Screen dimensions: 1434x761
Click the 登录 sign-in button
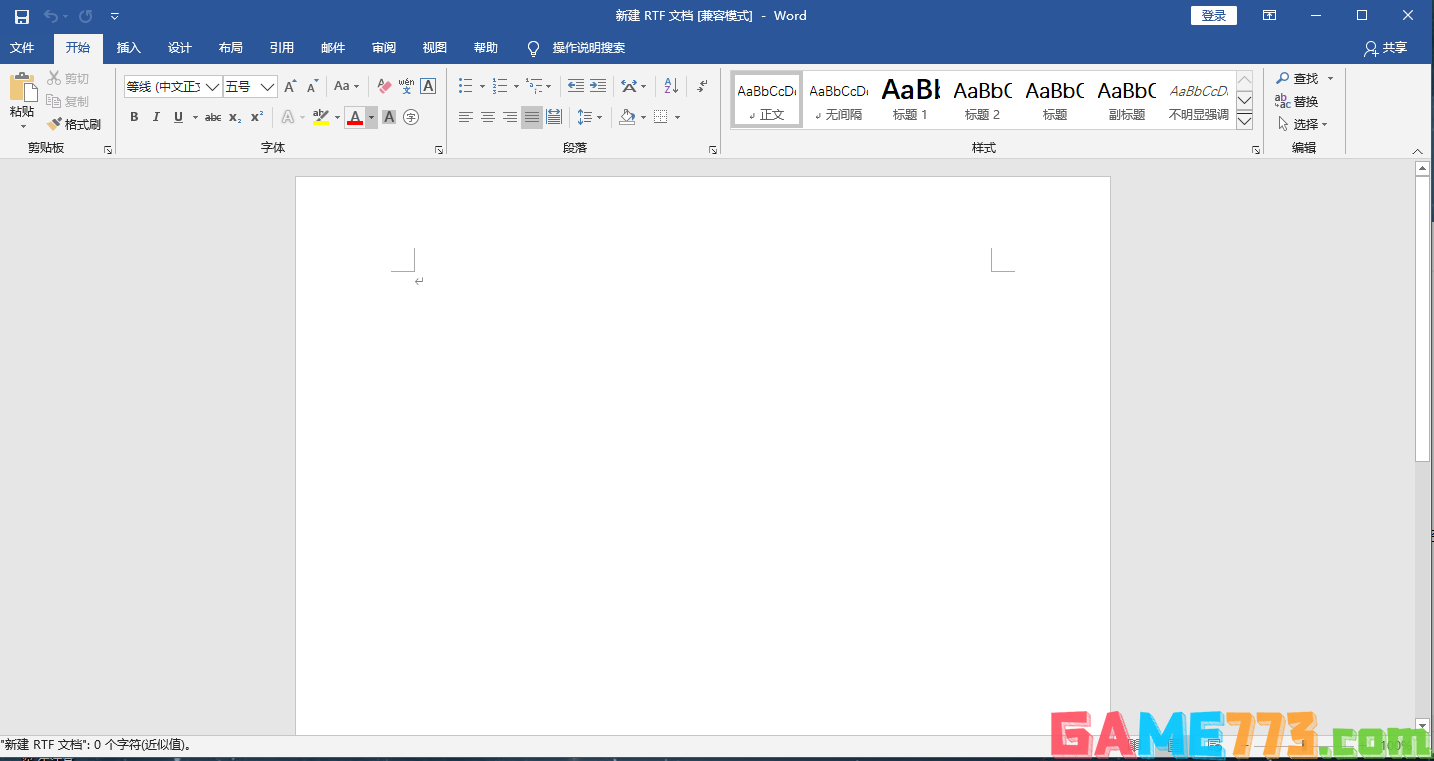(1214, 16)
